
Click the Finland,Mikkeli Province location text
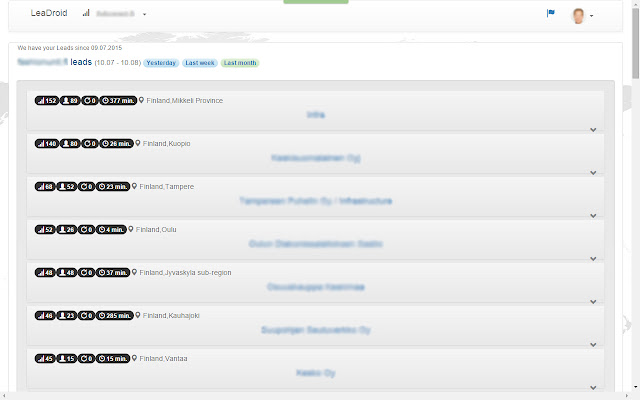(184, 100)
